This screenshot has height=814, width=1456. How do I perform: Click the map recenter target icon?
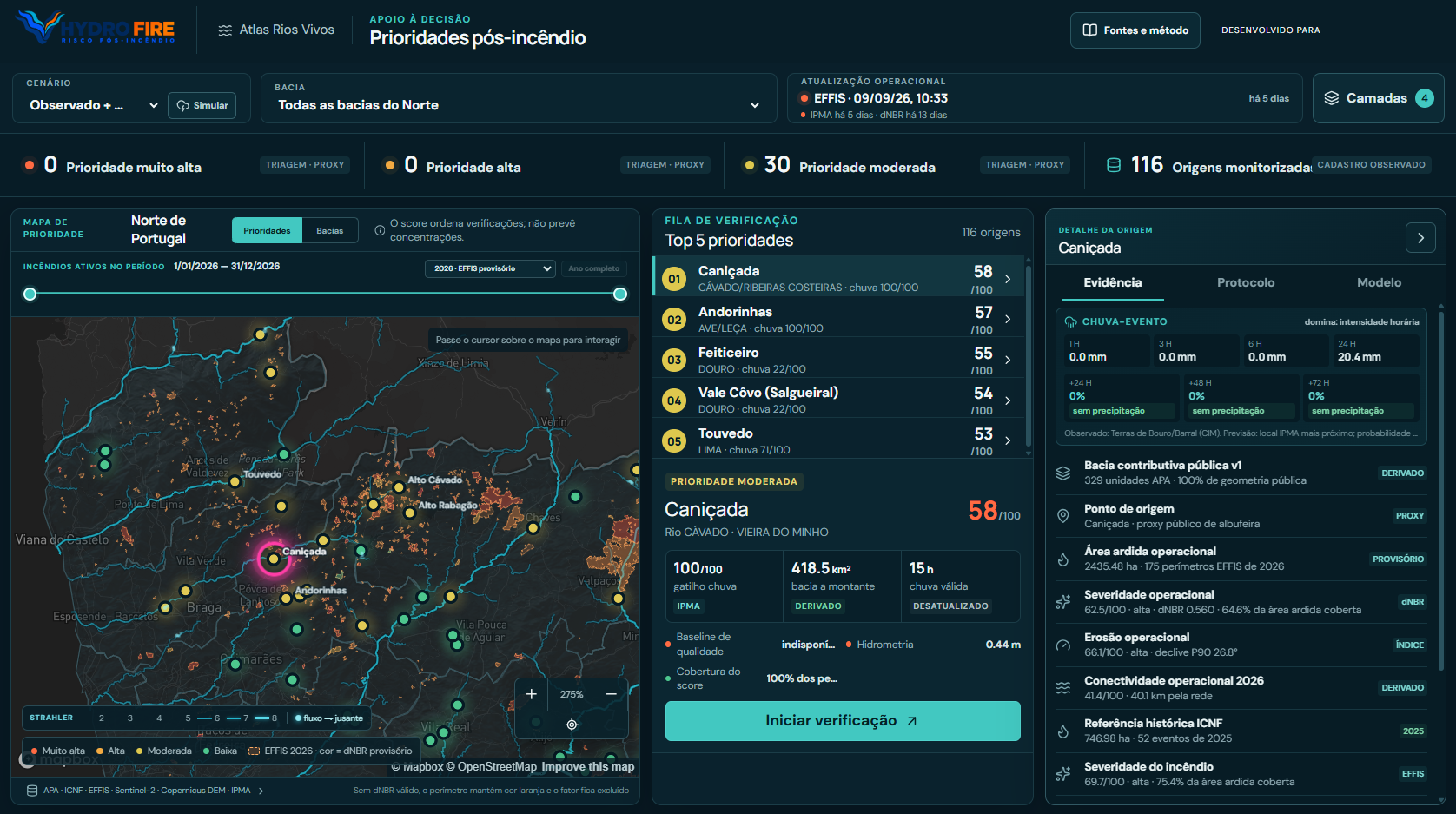point(572,725)
